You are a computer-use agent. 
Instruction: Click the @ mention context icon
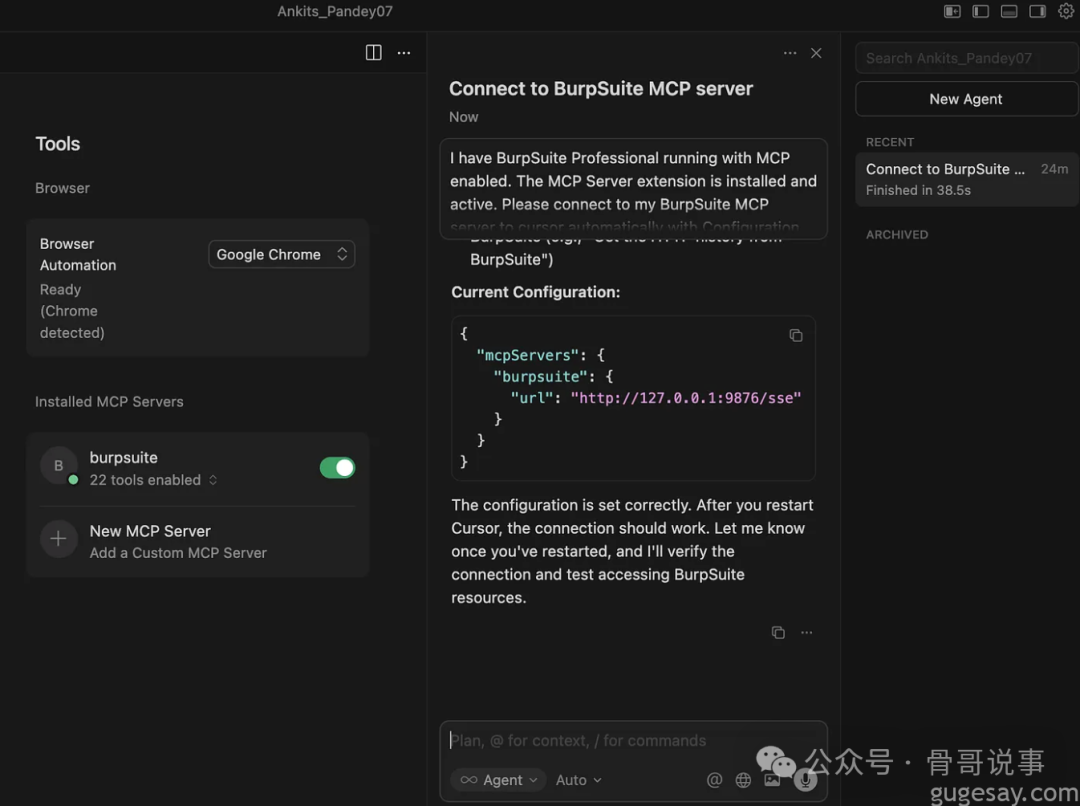(x=714, y=780)
